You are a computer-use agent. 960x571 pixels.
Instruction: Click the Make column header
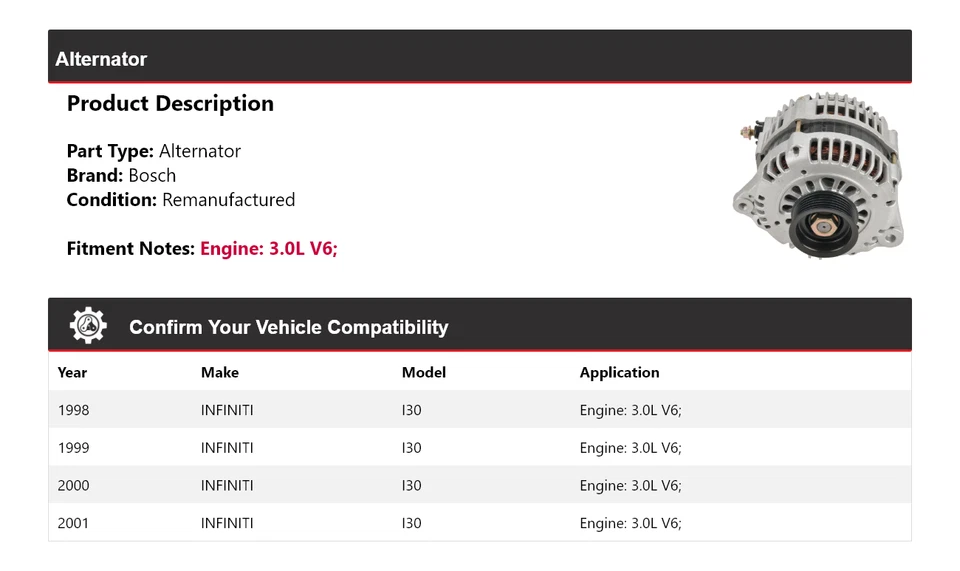(x=220, y=372)
